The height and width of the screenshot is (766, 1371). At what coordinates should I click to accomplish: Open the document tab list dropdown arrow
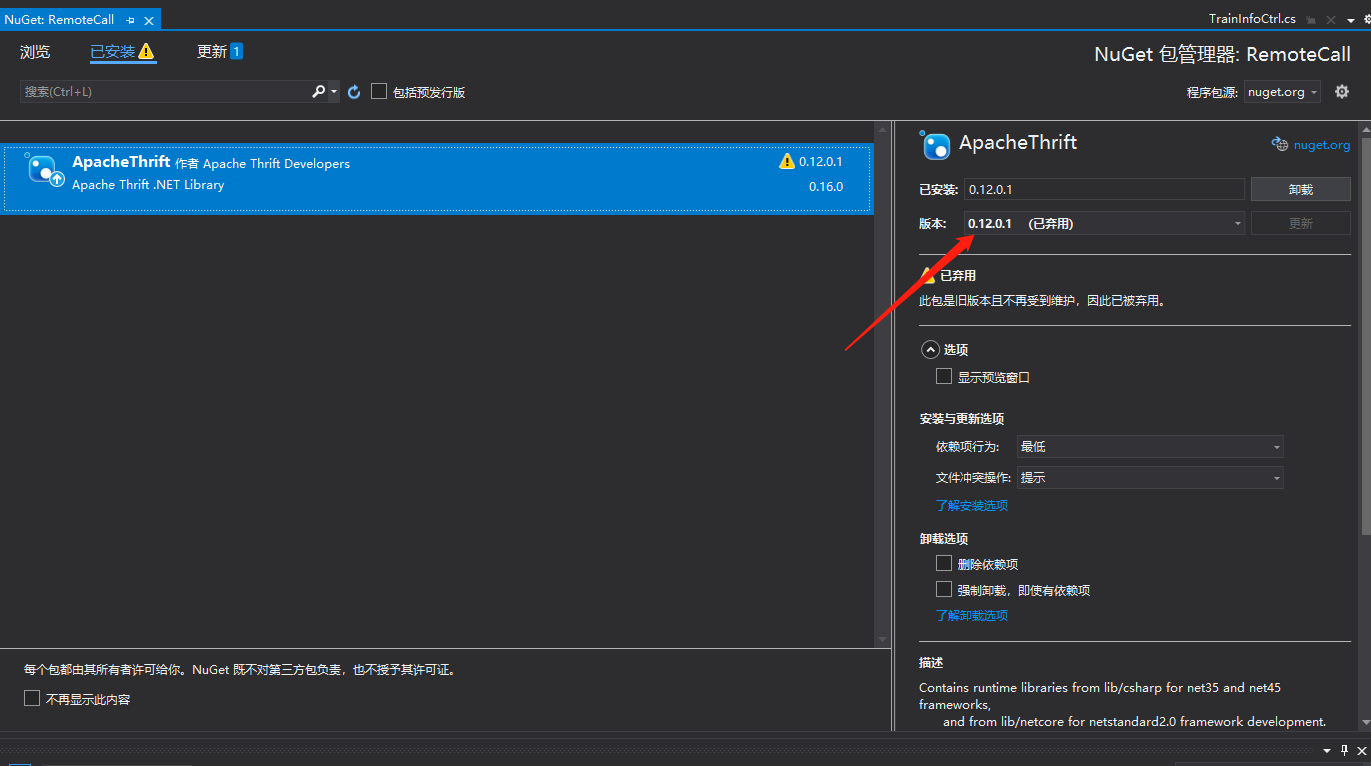click(x=1350, y=20)
